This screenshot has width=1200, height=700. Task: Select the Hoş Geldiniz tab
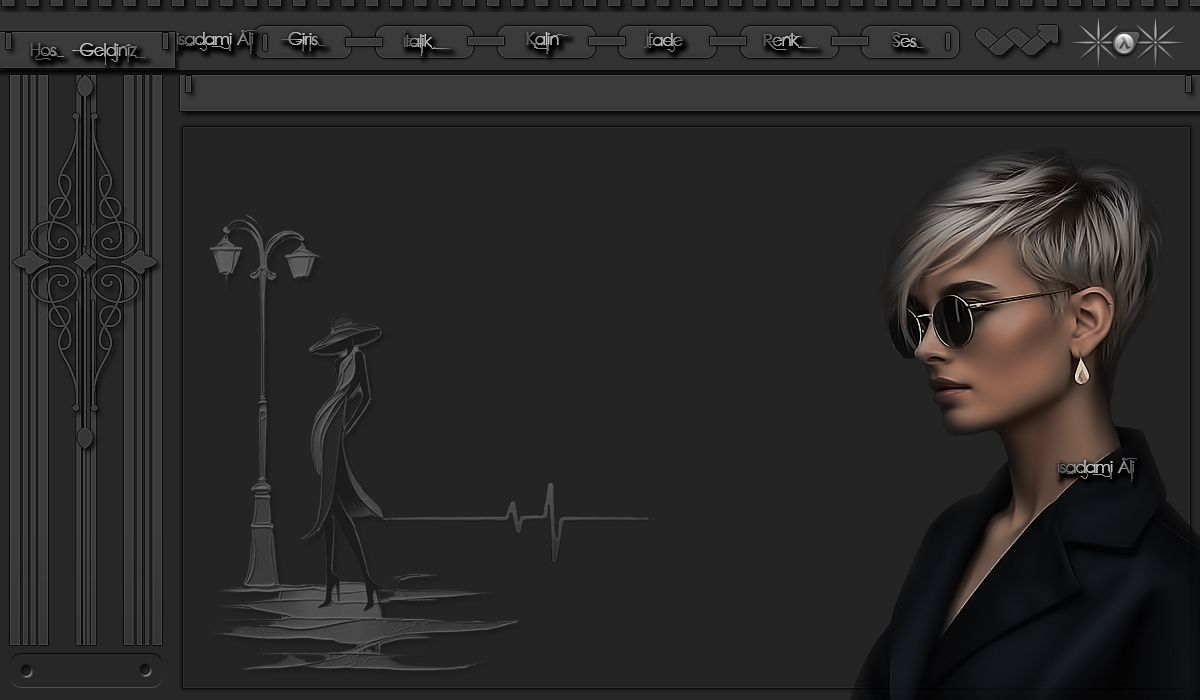point(88,50)
